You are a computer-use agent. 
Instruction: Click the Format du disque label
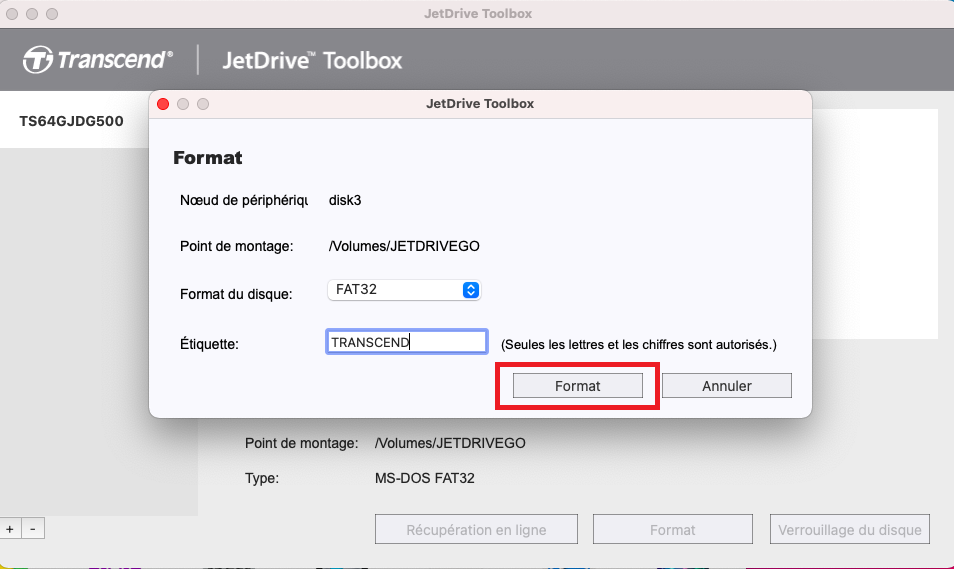(236, 294)
